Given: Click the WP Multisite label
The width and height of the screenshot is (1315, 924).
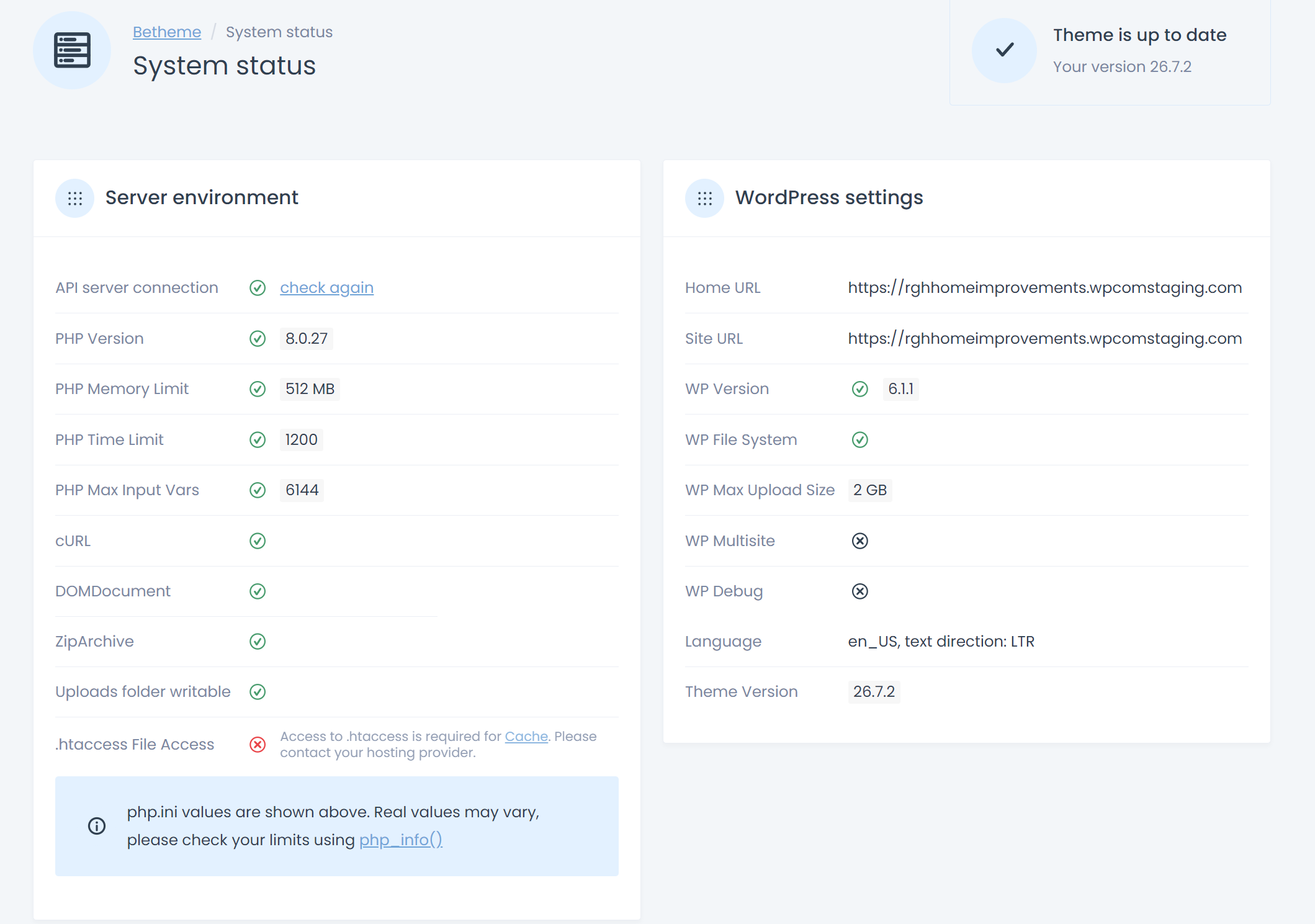Looking at the screenshot, I should click(x=730, y=541).
